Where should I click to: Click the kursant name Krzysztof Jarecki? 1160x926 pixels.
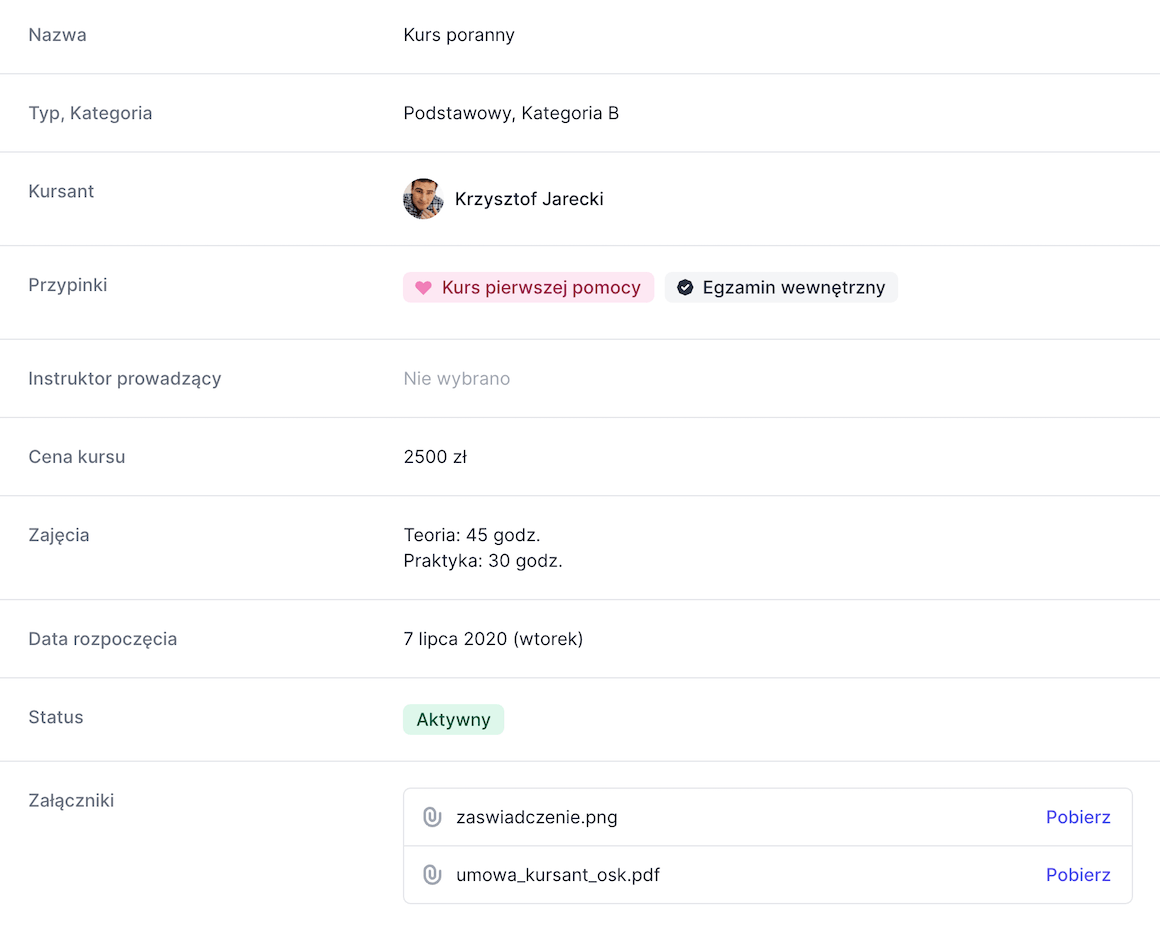click(529, 199)
